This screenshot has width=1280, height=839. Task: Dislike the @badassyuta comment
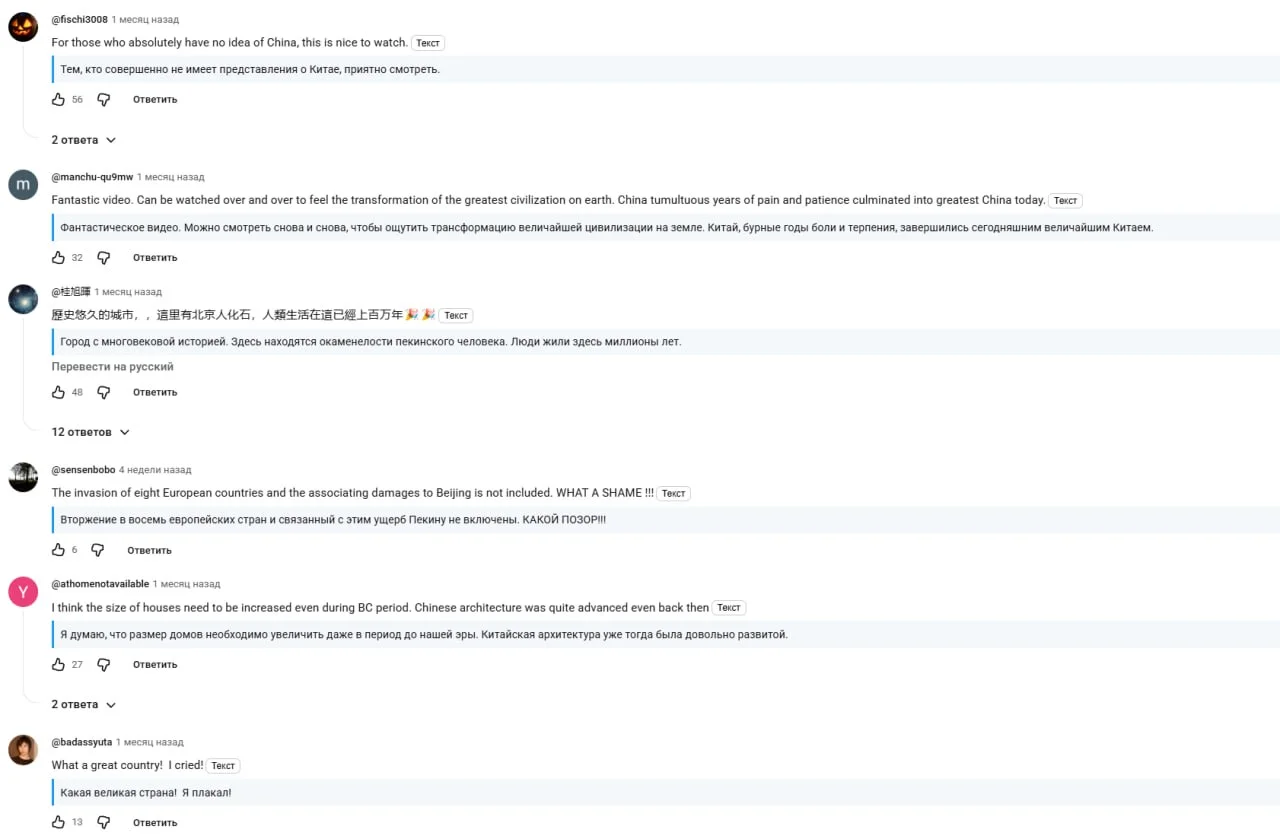(x=104, y=823)
